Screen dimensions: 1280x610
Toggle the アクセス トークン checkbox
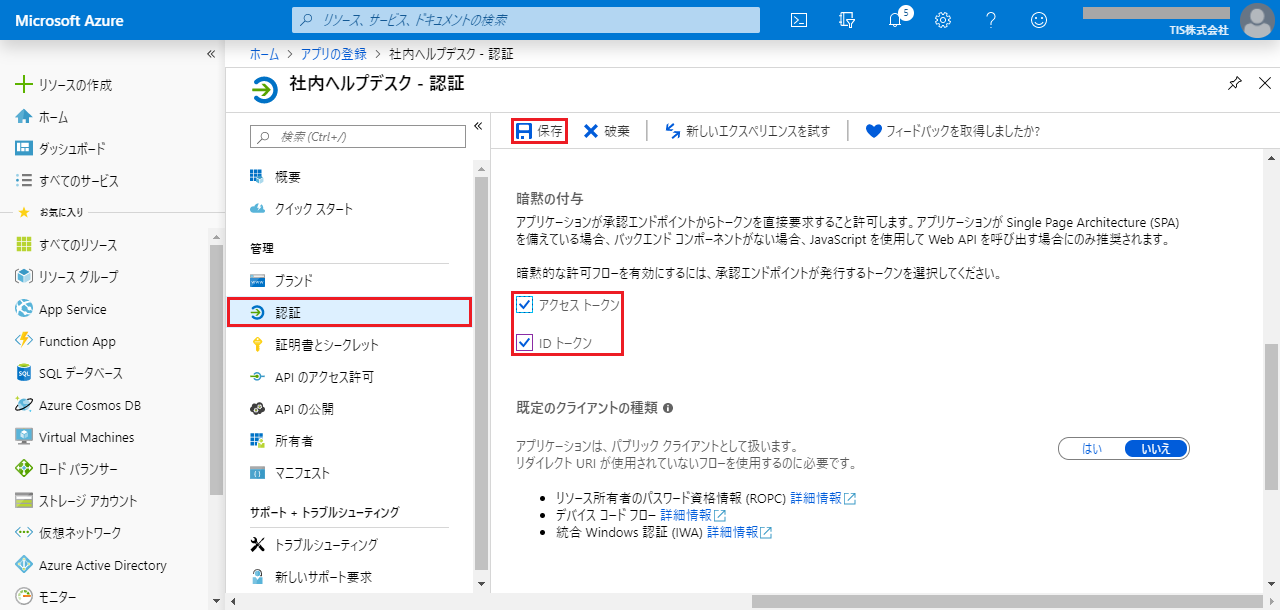(x=525, y=304)
